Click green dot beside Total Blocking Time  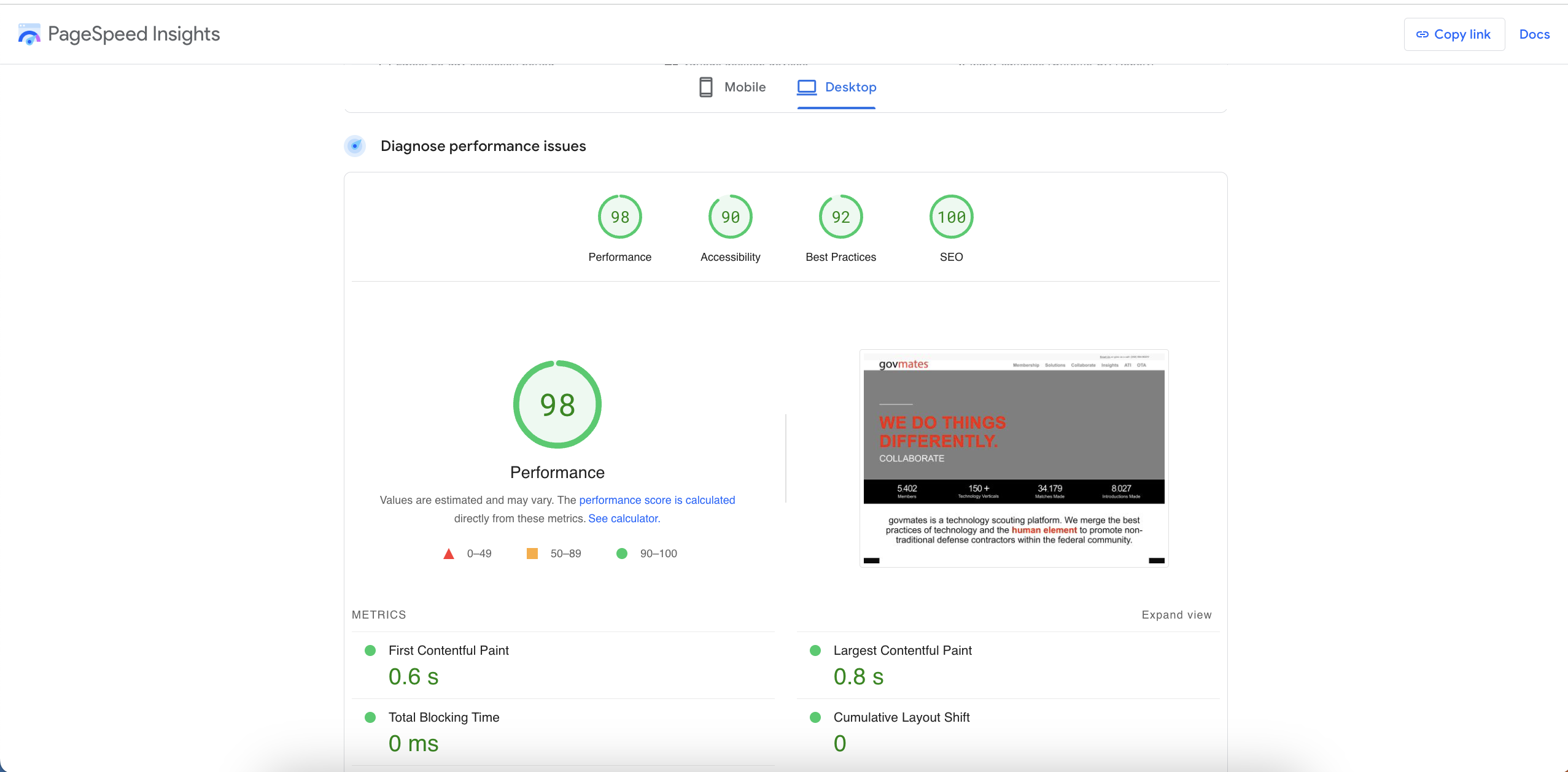pos(370,717)
